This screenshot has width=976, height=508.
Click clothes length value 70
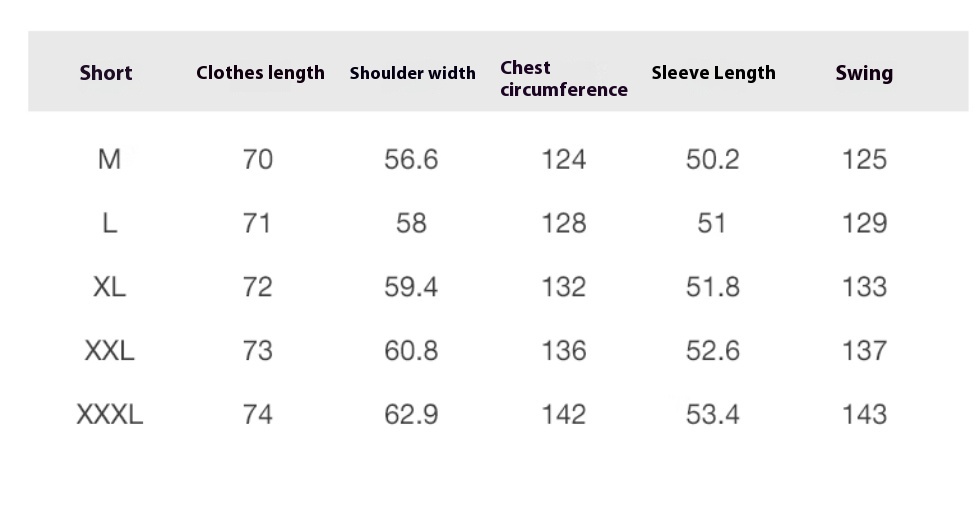point(258,159)
